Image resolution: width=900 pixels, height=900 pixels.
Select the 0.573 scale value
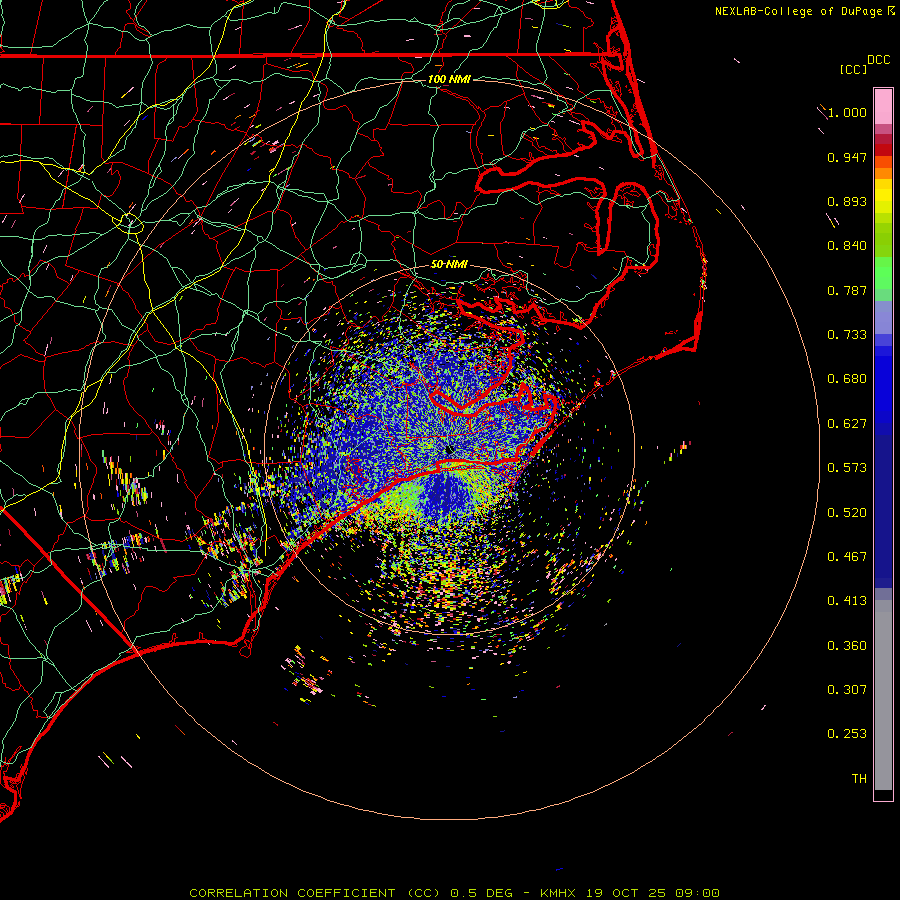(847, 468)
